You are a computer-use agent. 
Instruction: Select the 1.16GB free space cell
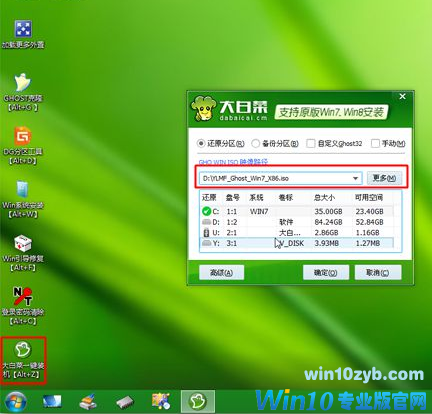(x=367, y=233)
